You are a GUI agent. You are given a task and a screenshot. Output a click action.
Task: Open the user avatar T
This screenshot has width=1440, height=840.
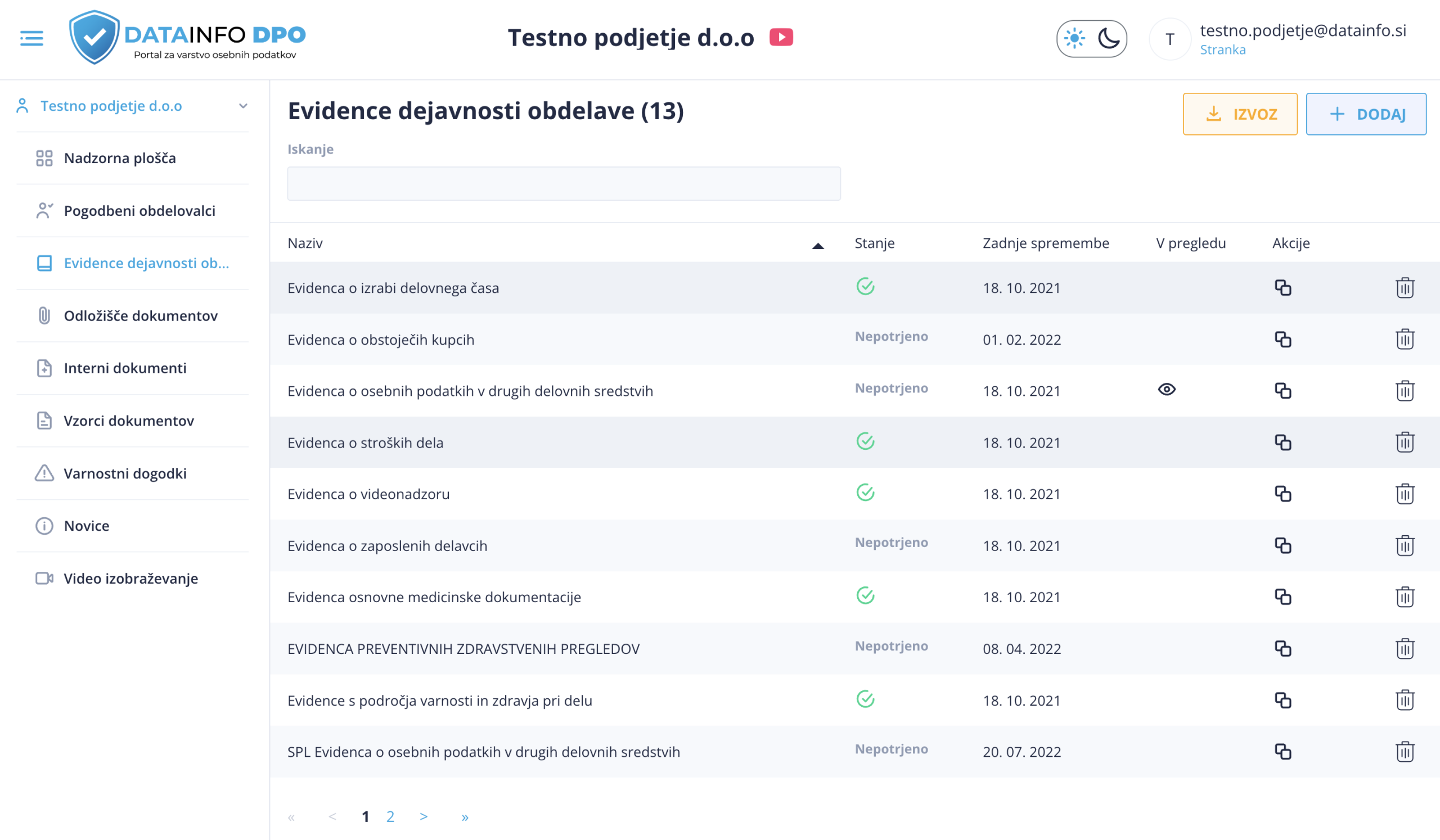point(1169,39)
